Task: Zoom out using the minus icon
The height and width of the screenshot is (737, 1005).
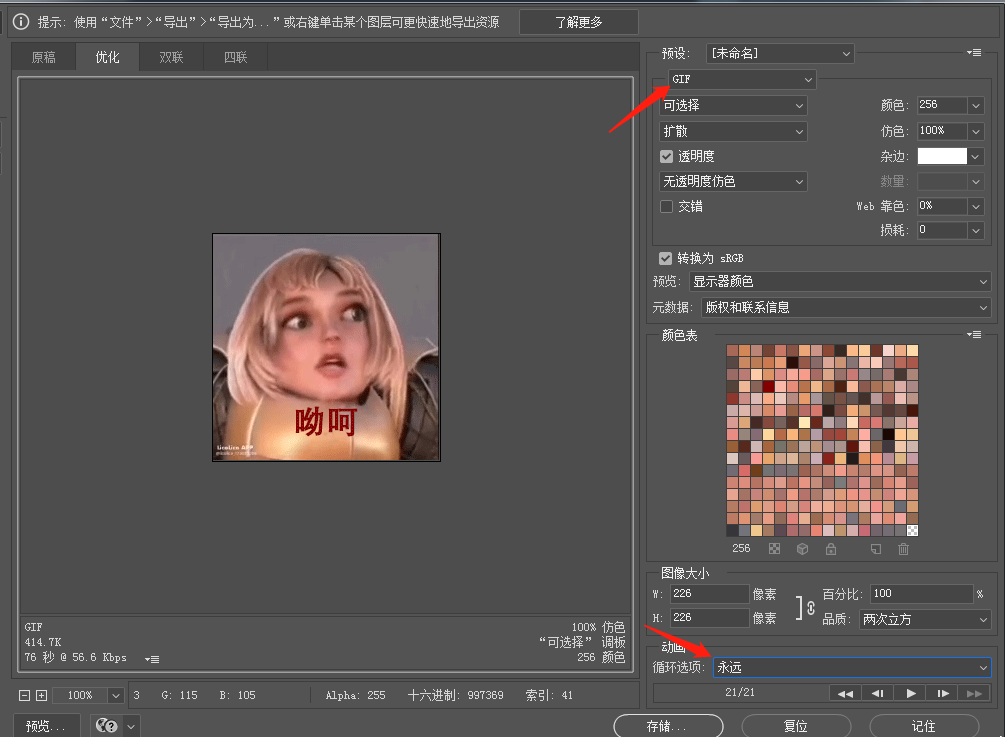Action: (24, 695)
